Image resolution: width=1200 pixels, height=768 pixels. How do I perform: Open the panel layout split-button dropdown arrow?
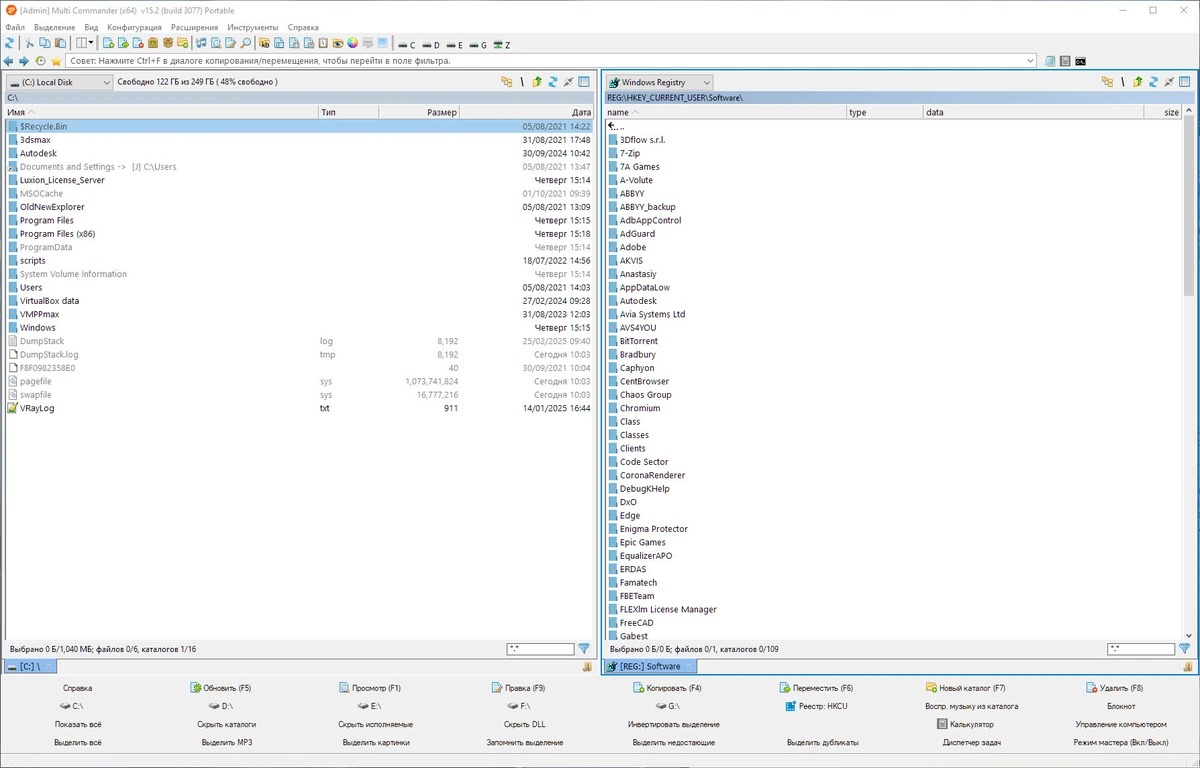tap(93, 43)
